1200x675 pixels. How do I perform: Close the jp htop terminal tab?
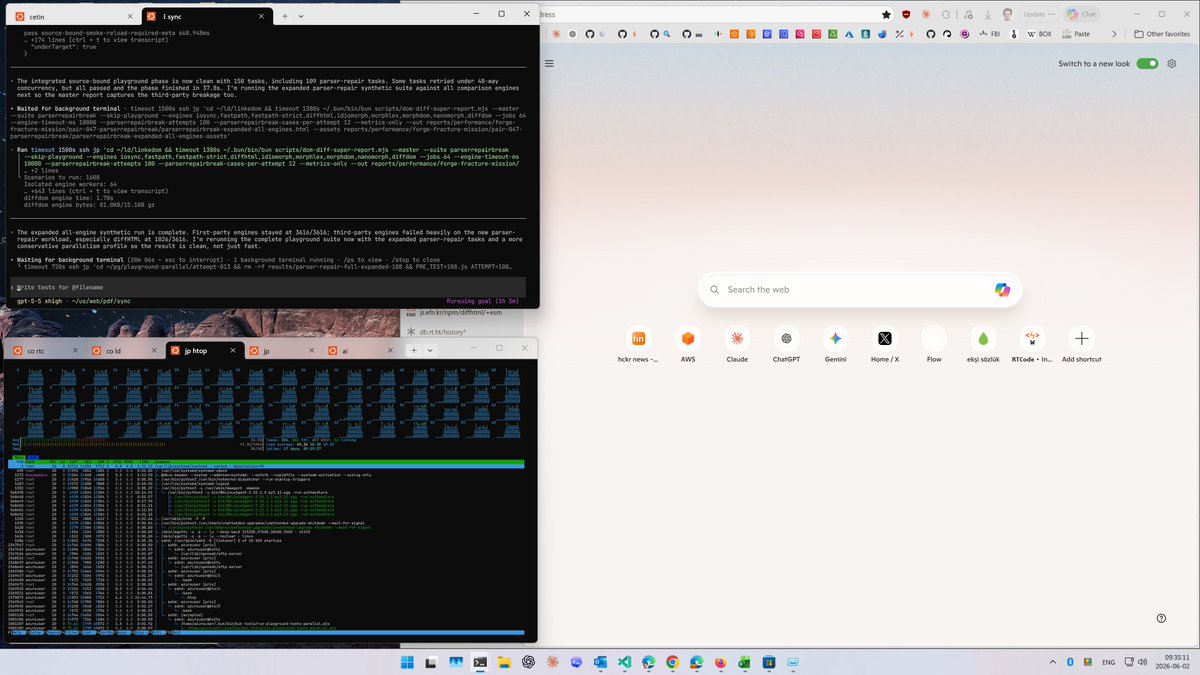233,351
